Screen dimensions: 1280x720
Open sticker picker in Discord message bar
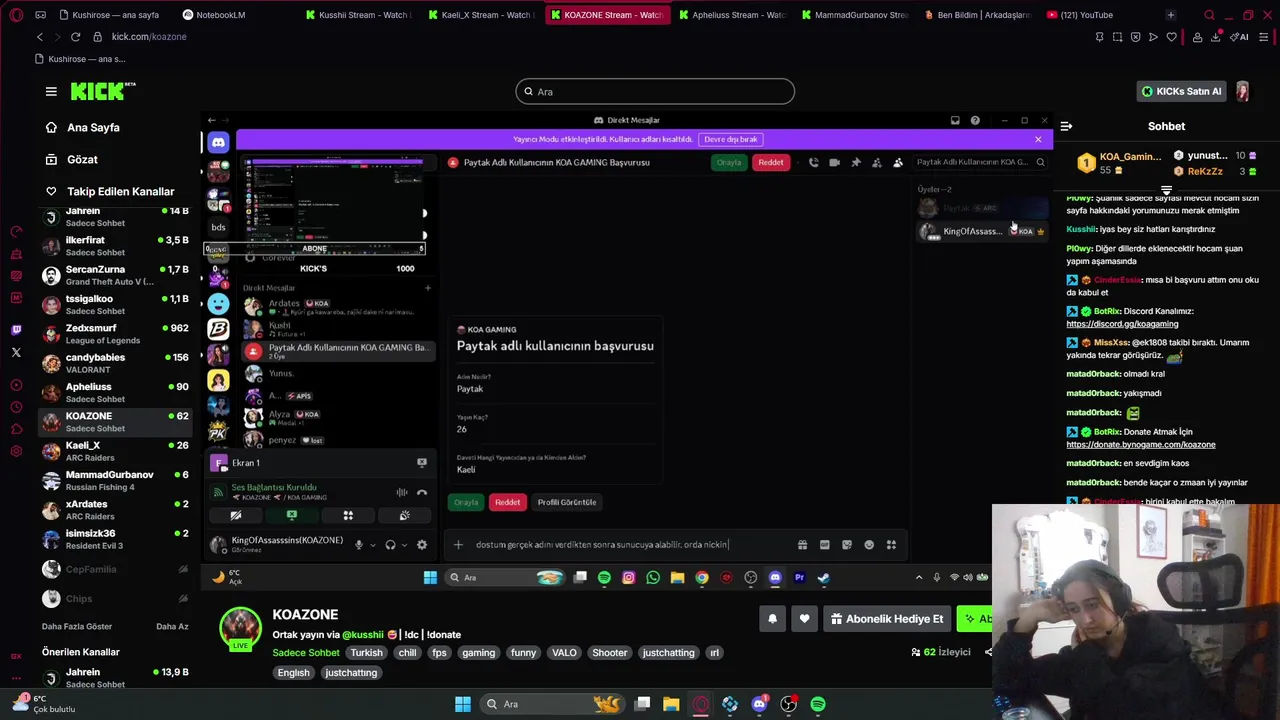(x=846, y=545)
